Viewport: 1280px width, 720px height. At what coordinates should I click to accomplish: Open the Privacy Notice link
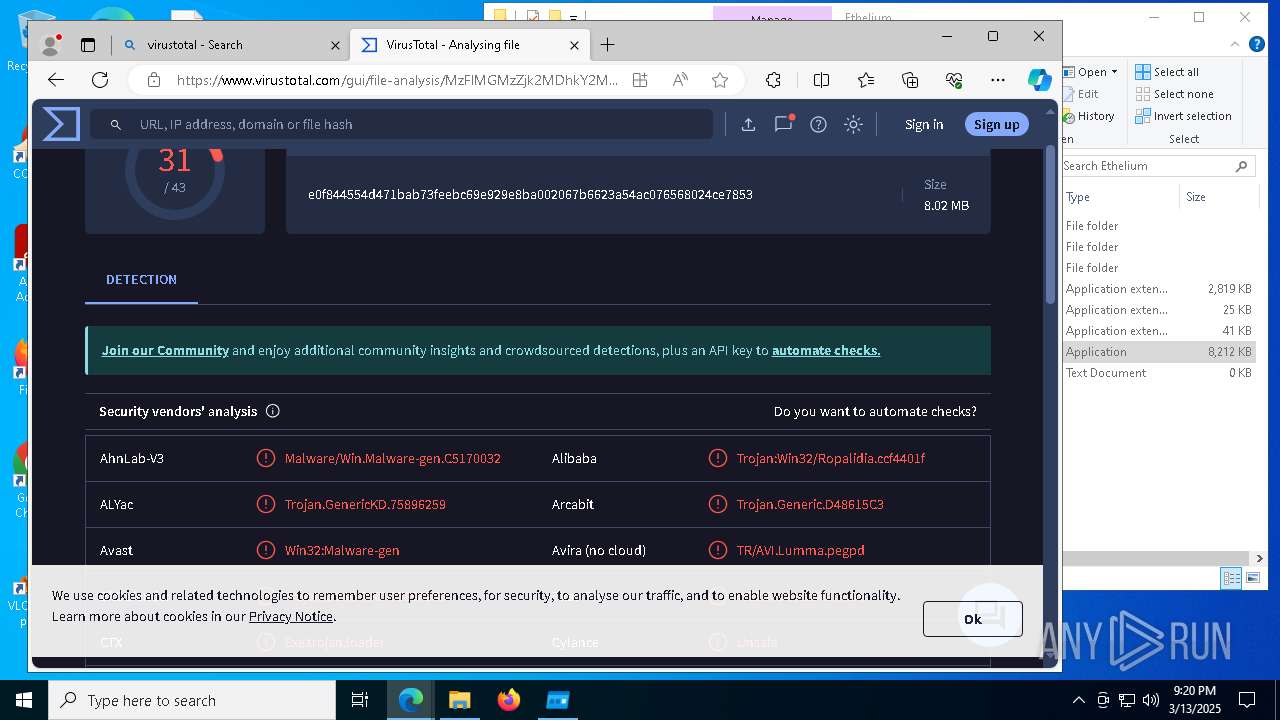(x=291, y=616)
